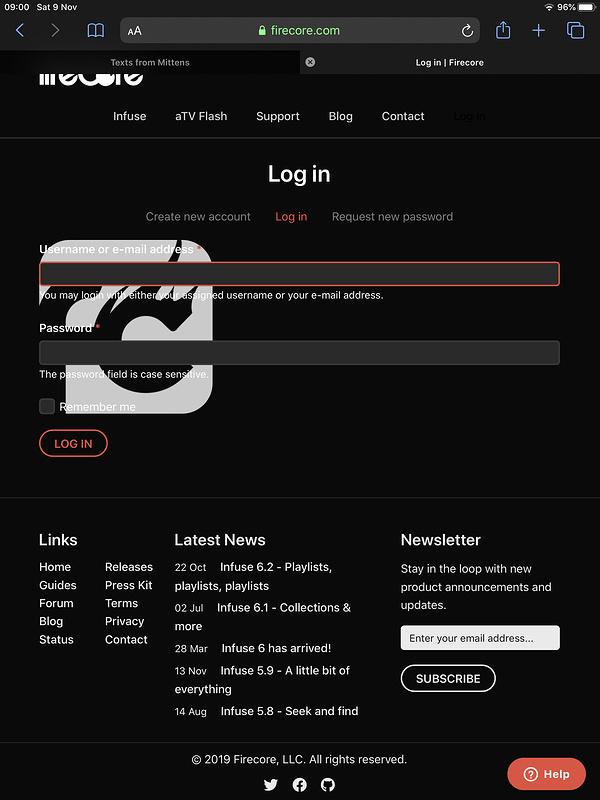This screenshot has width=600, height=800.
Task: Open the Infuse menu item
Action: coord(130,116)
